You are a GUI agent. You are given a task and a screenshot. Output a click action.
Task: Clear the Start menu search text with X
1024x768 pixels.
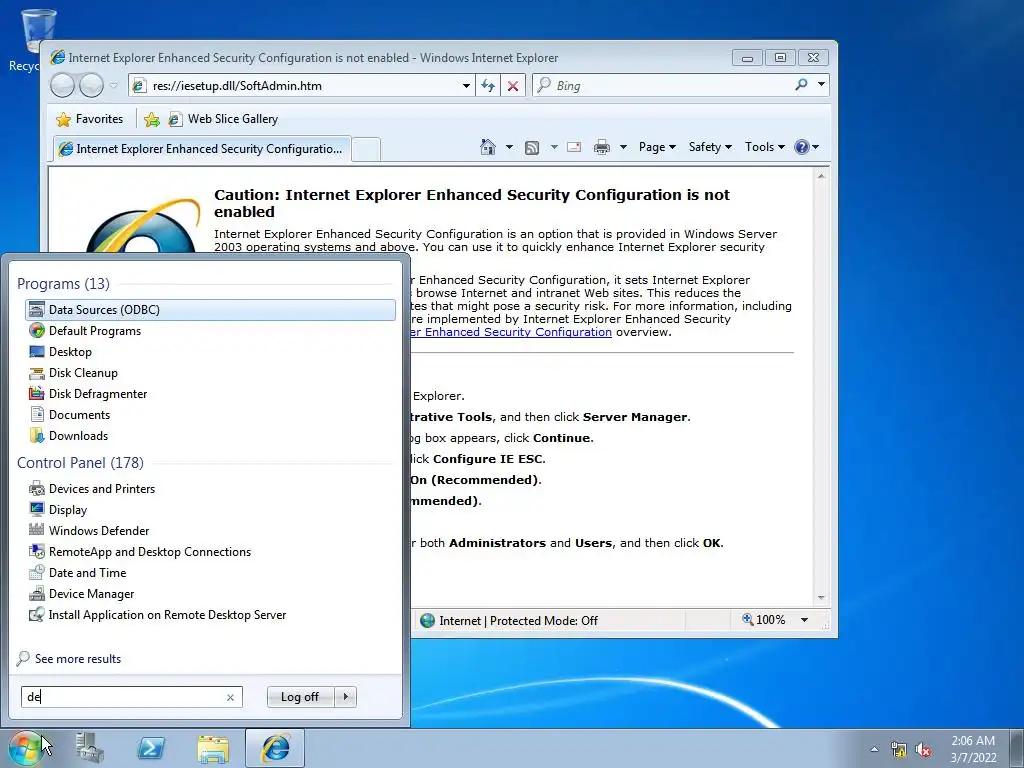pos(231,697)
